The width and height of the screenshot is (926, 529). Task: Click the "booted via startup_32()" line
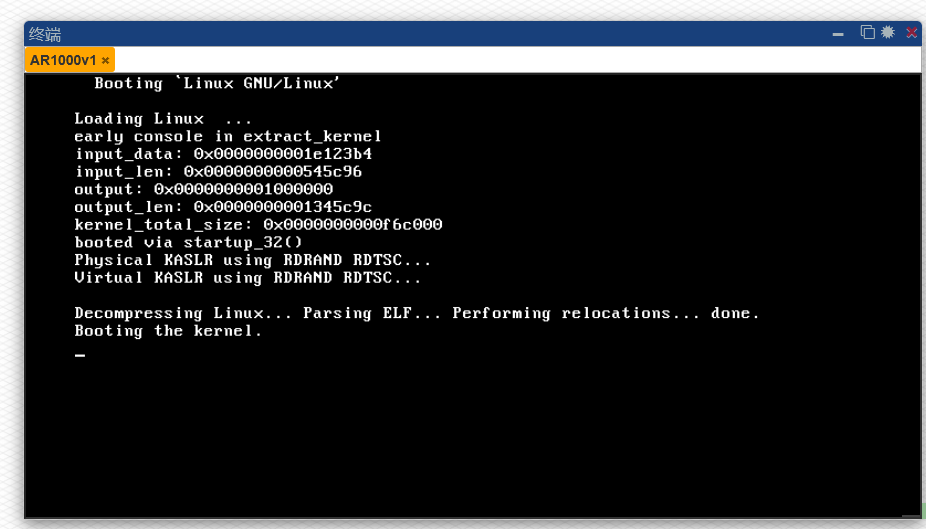188,242
